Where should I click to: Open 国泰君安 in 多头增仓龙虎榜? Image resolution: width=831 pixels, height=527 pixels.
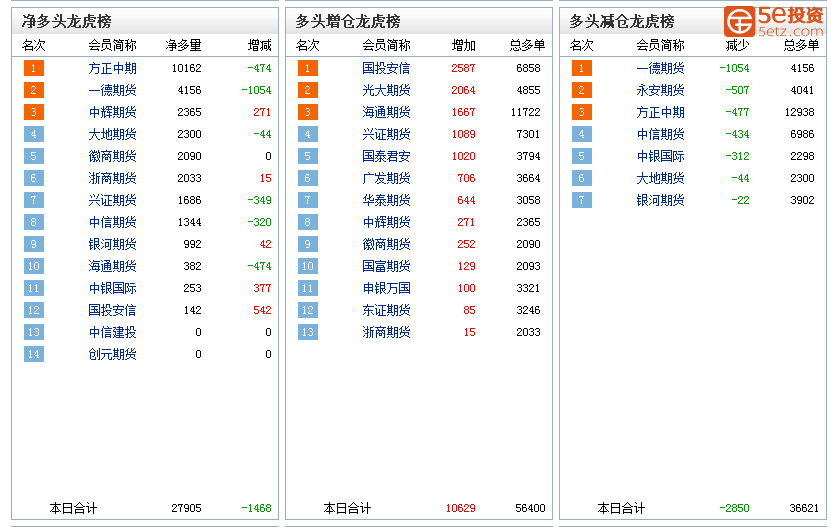(x=386, y=156)
